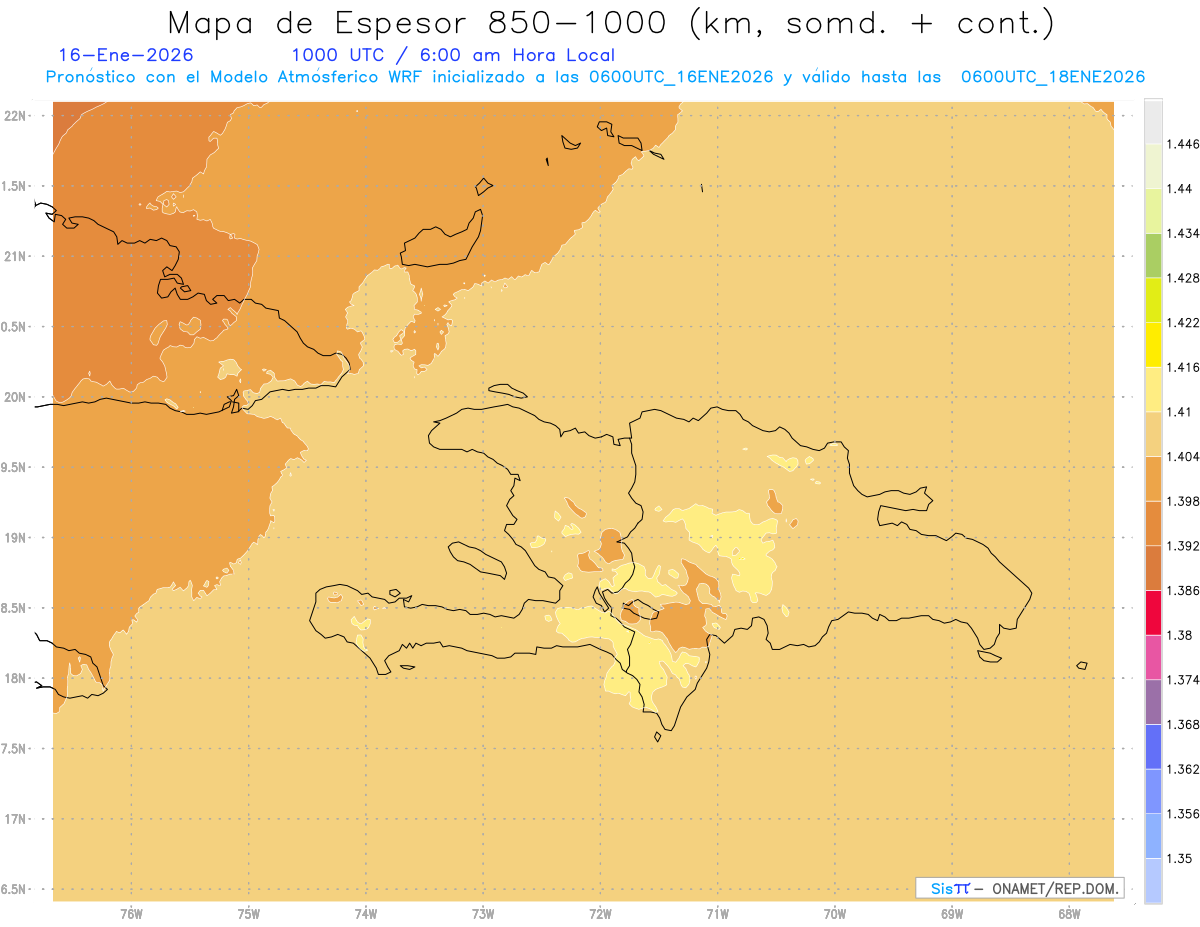Click the '69W' longitude label
Image resolution: width=1200 pixels, height=927 pixels.
tap(951, 914)
